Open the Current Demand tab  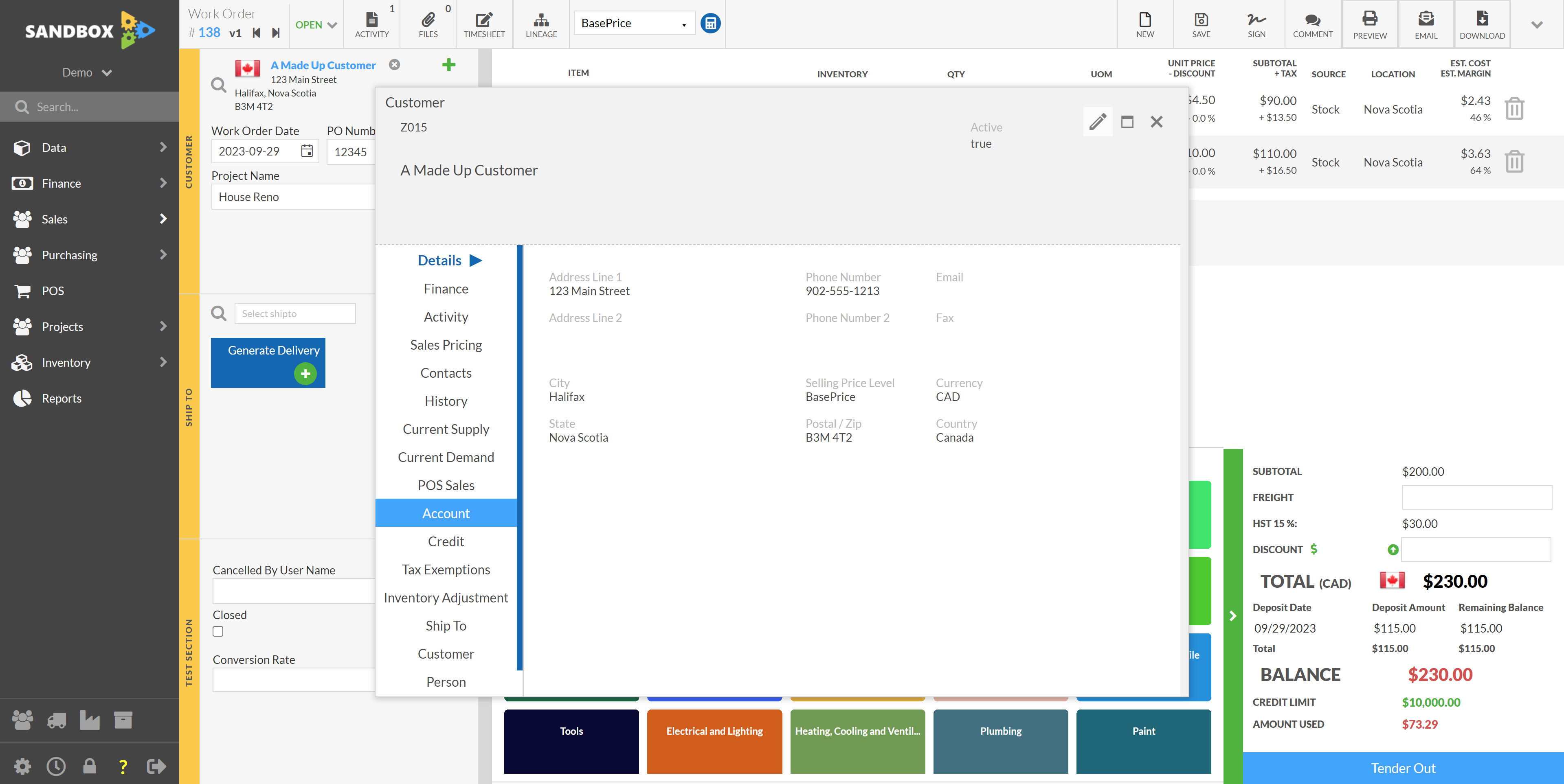coord(446,457)
